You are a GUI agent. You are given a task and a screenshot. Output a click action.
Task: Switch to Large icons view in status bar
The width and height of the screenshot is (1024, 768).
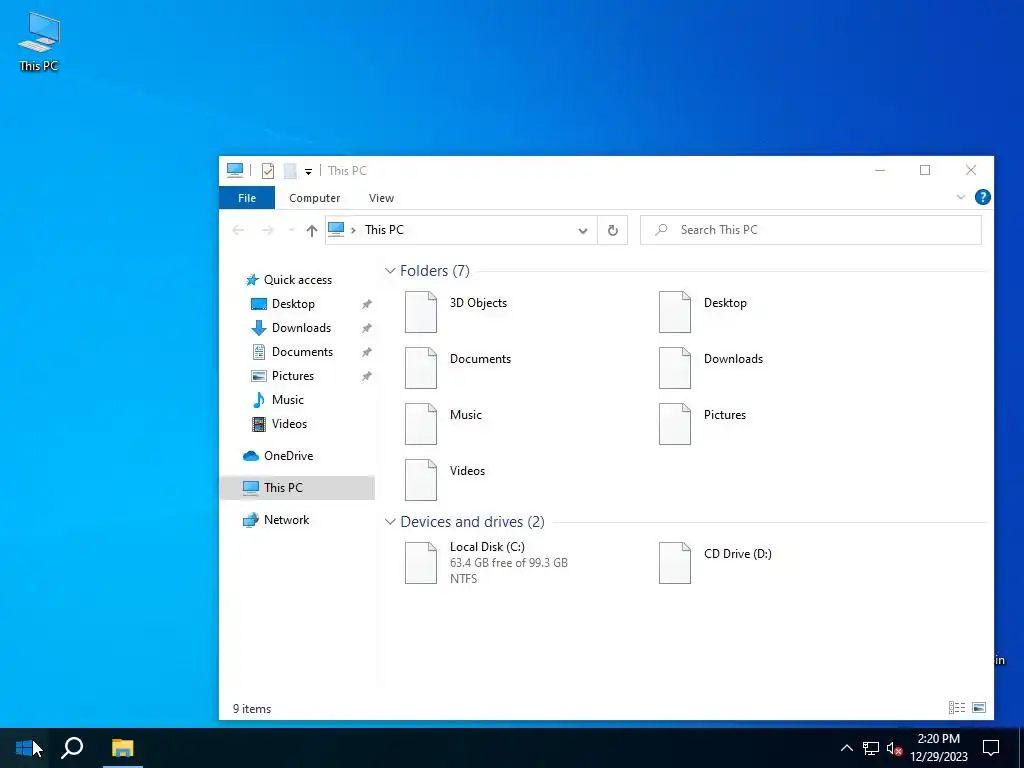(978, 707)
